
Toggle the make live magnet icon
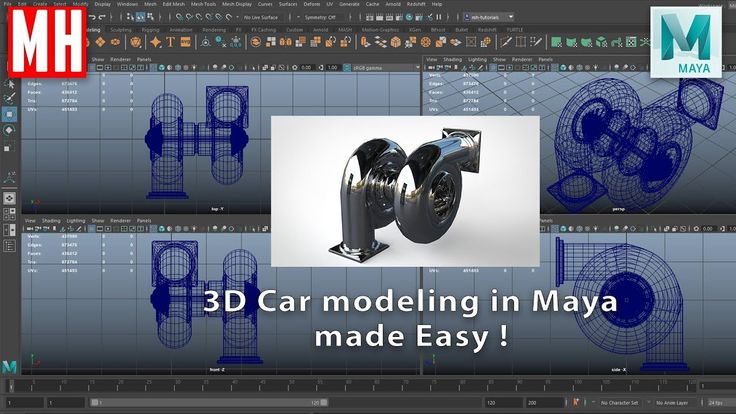coord(229,17)
